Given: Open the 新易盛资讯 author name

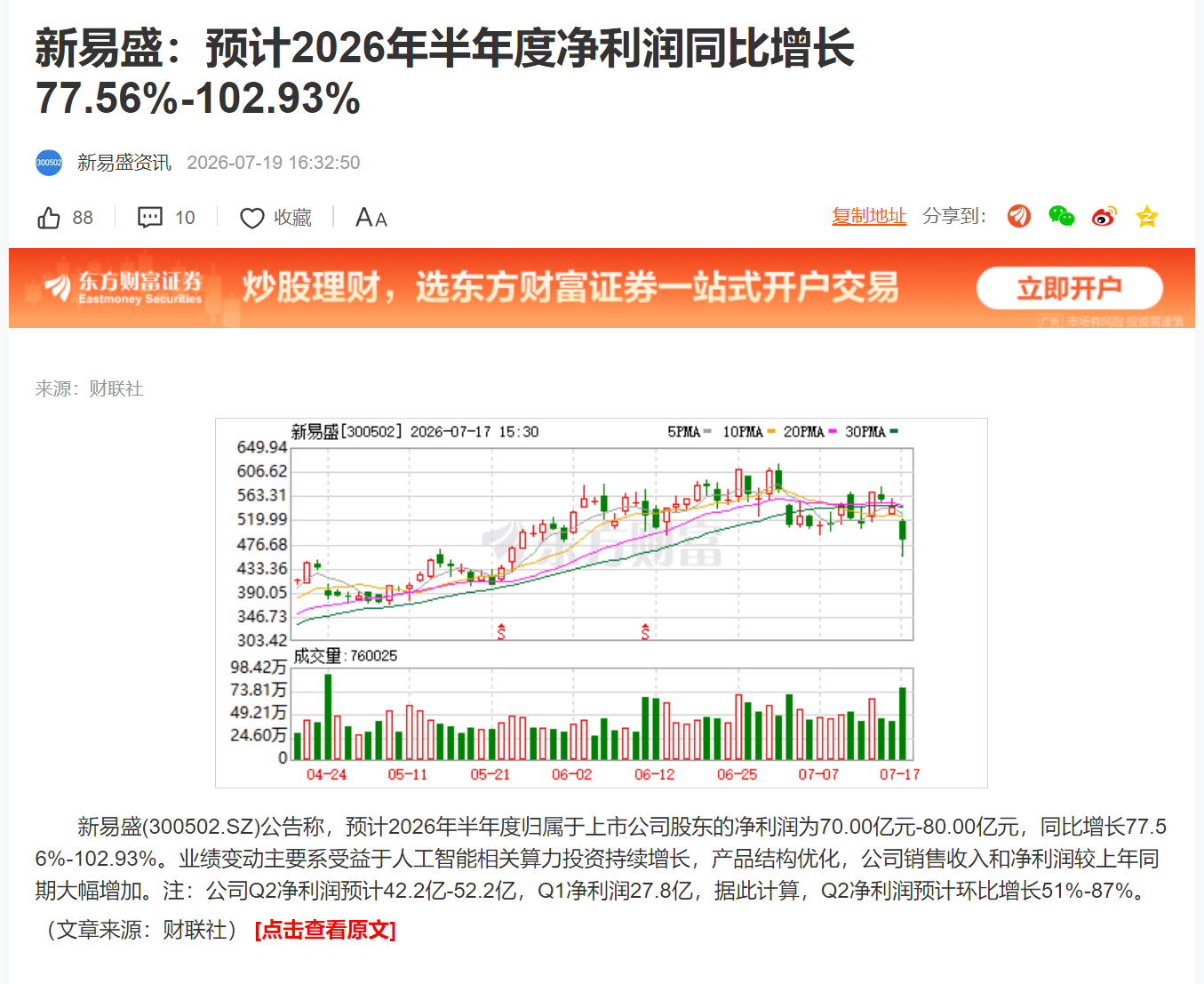Looking at the screenshot, I should point(124,163).
